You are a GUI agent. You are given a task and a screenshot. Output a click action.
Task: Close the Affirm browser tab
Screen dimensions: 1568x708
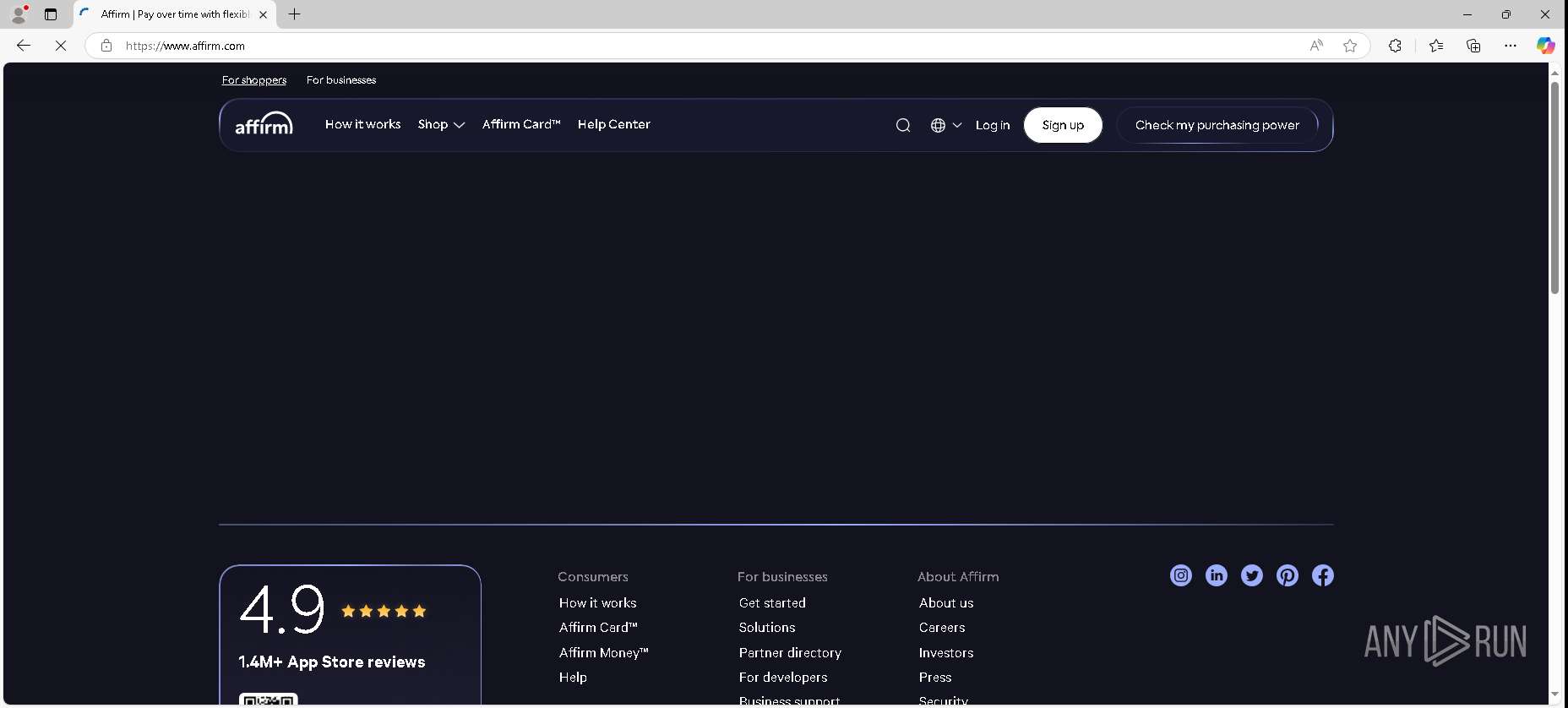tap(263, 14)
